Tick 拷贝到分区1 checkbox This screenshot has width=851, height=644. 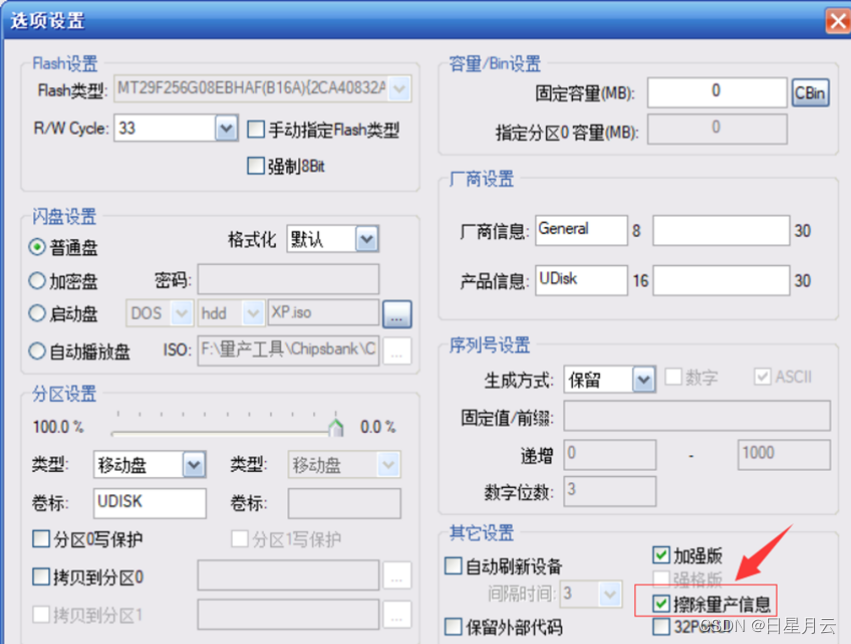[41, 614]
